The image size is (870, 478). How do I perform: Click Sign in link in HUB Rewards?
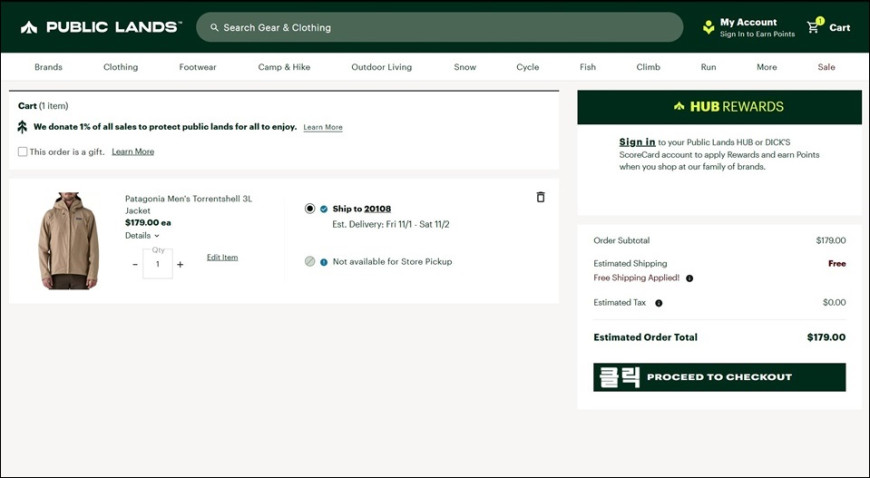point(637,142)
